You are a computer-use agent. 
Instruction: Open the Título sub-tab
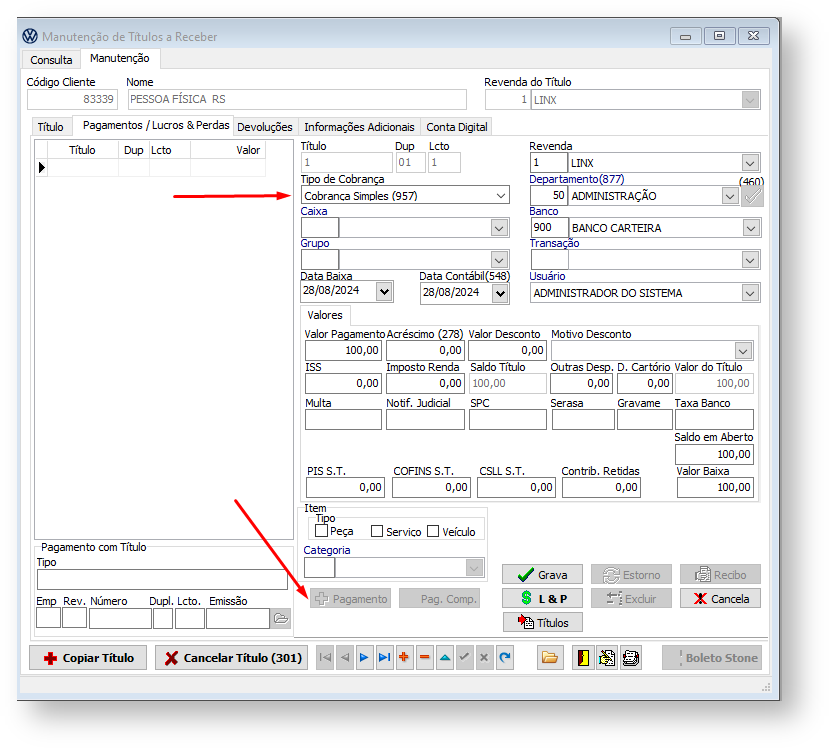tap(50, 127)
